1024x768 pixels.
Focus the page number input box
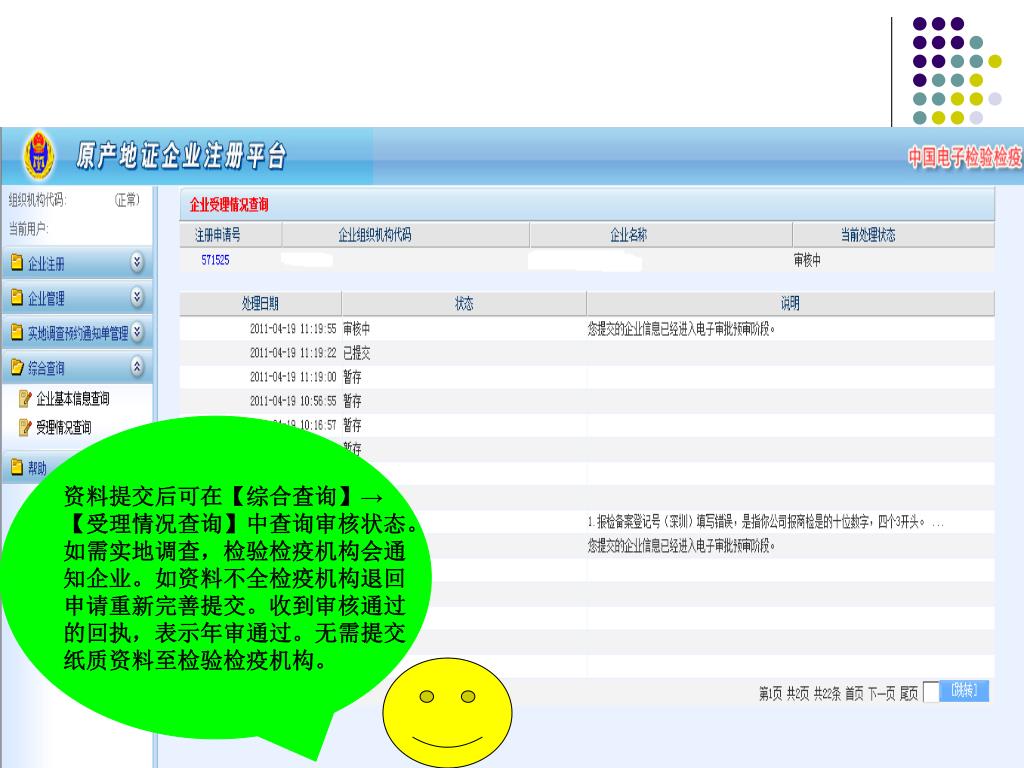pyautogui.click(x=931, y=692)
